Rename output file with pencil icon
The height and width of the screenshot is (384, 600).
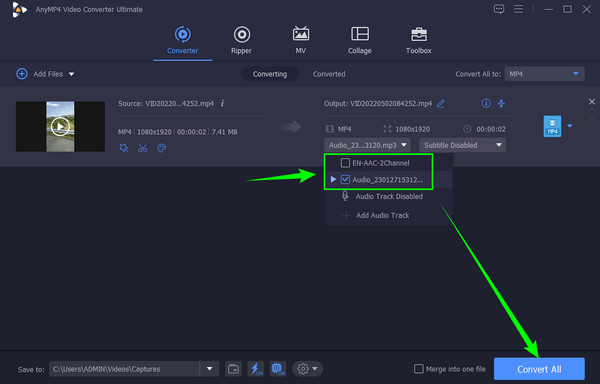tap(440, 104)
